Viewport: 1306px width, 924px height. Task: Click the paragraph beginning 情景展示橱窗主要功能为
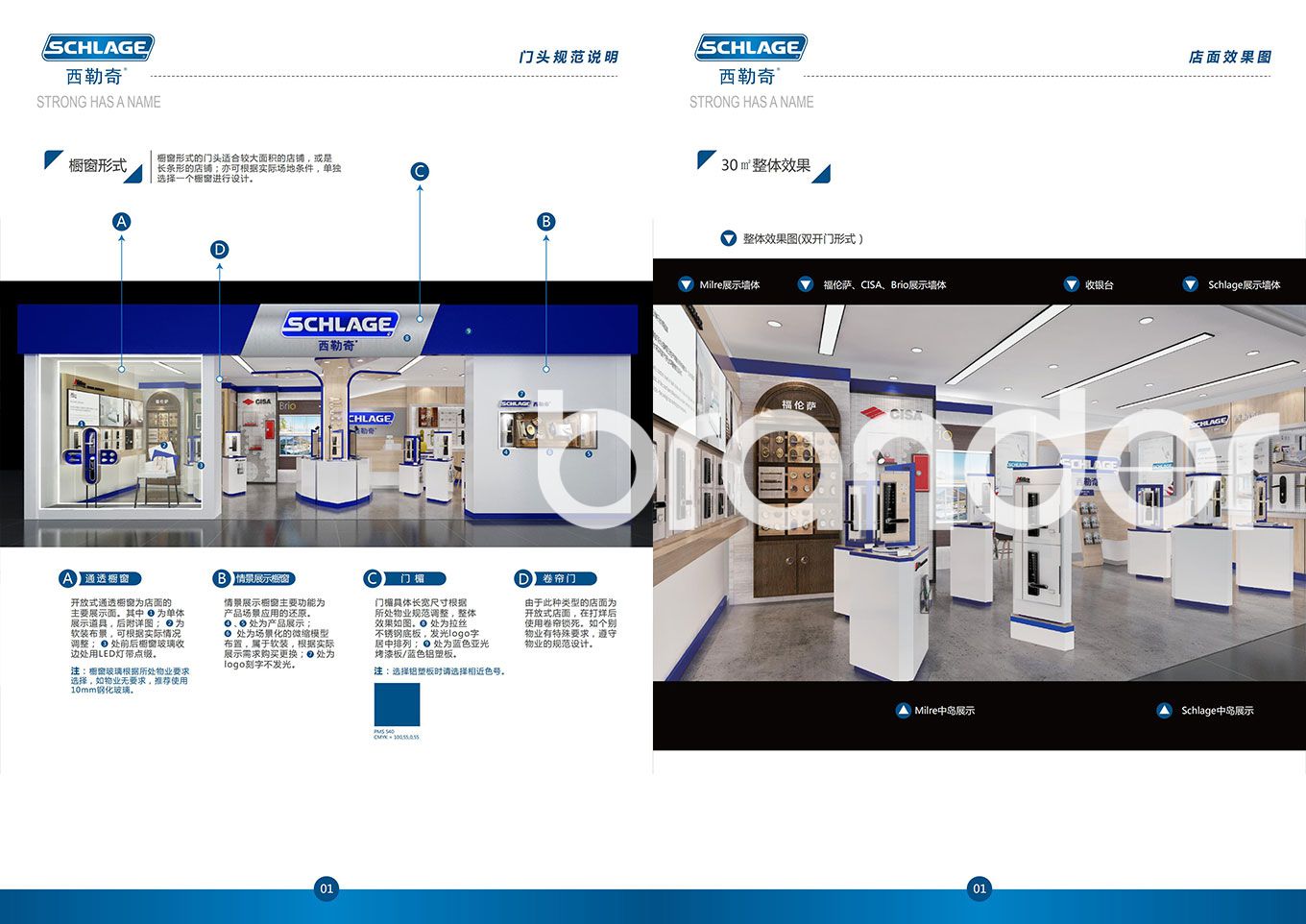[x=279, y=633]
